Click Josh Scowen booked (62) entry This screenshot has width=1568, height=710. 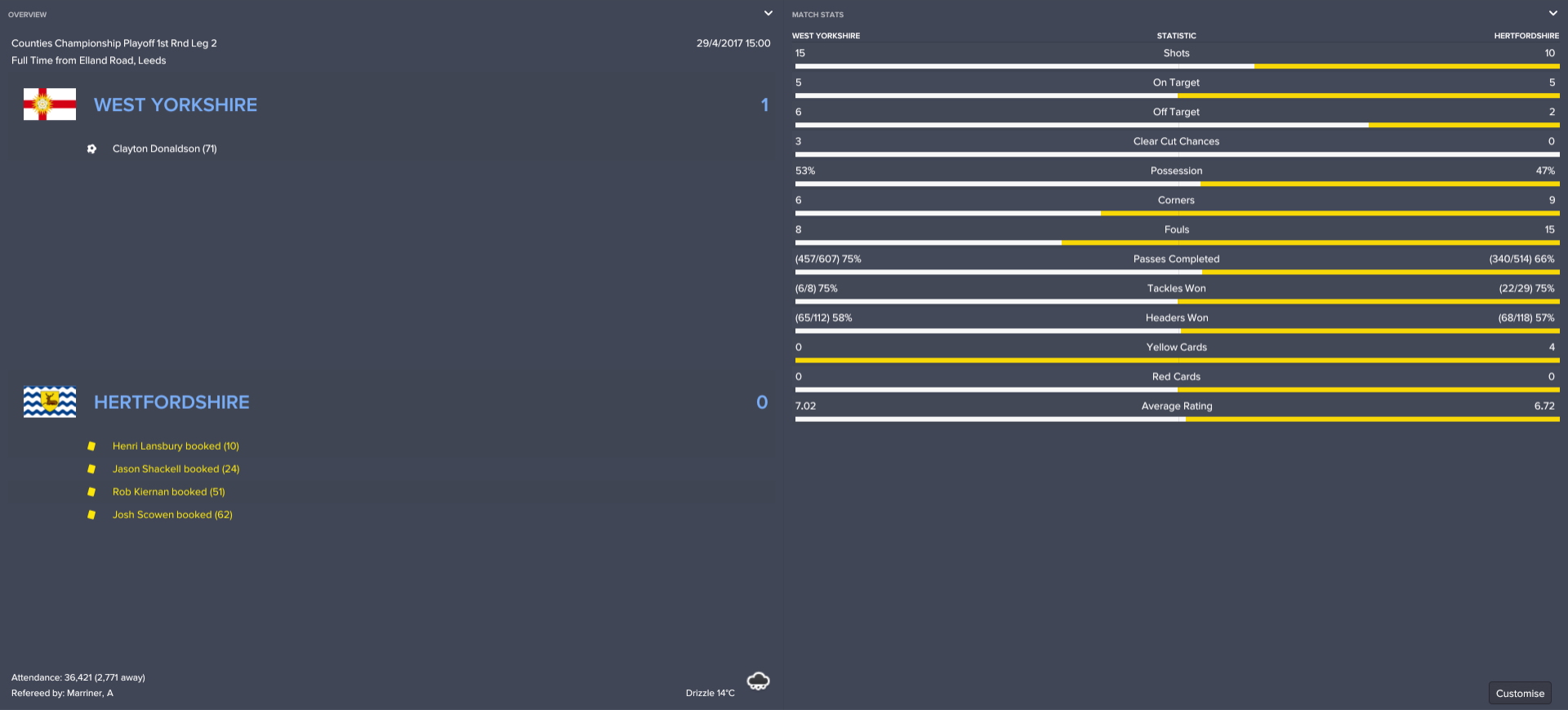(172, 515)
